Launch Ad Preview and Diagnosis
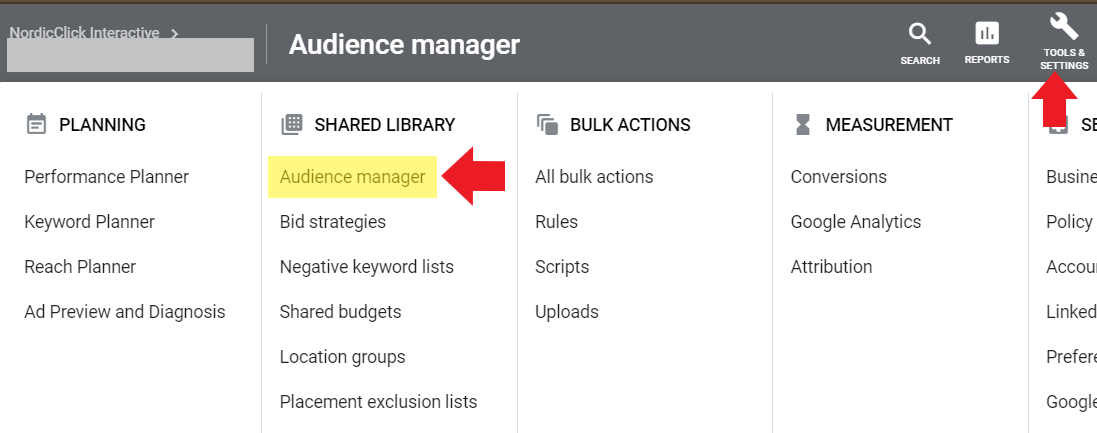1097x433 pixels. (x=125, y=312)
